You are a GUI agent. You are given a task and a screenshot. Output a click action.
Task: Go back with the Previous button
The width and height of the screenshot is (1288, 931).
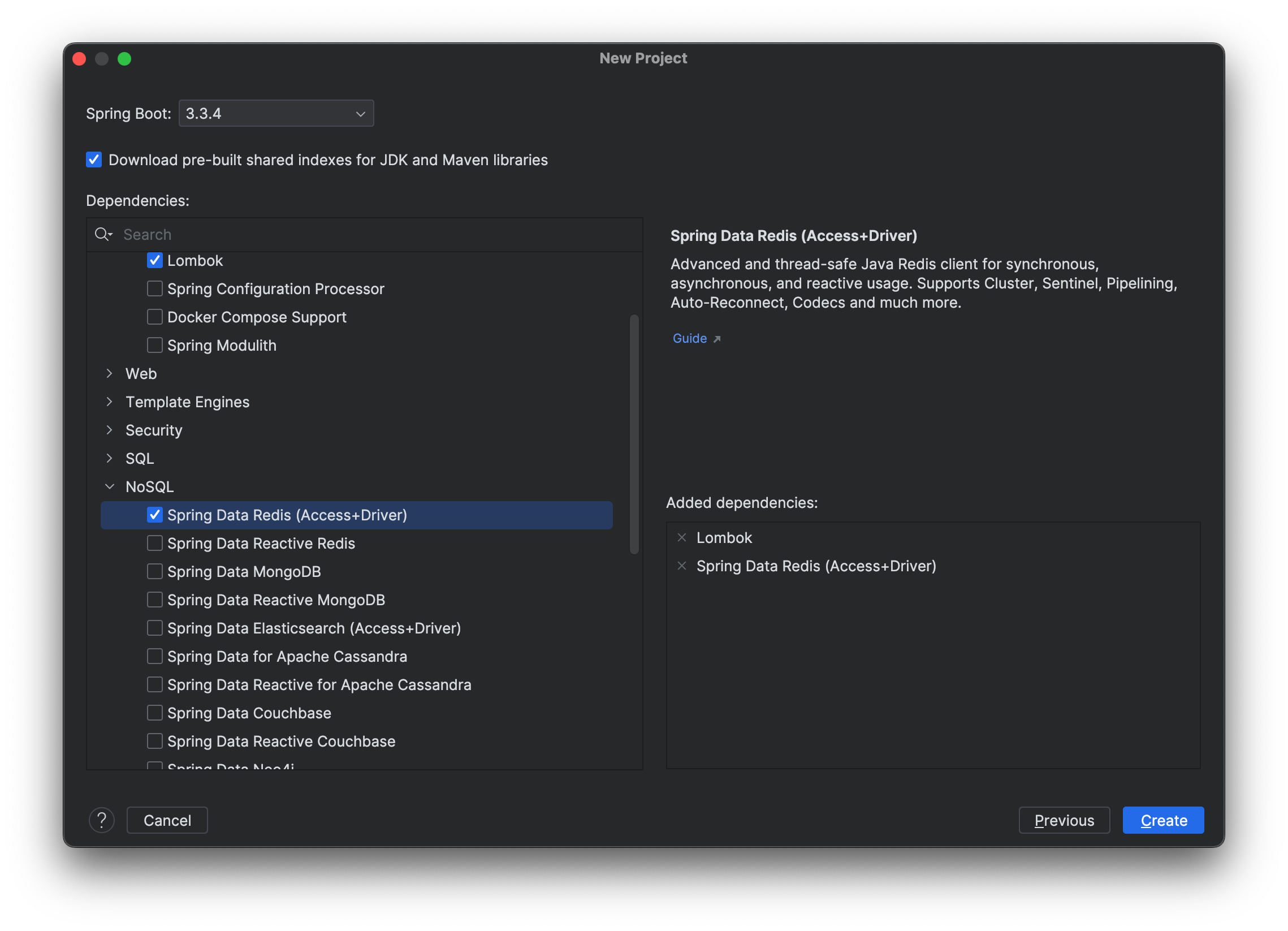(1064, 821)
